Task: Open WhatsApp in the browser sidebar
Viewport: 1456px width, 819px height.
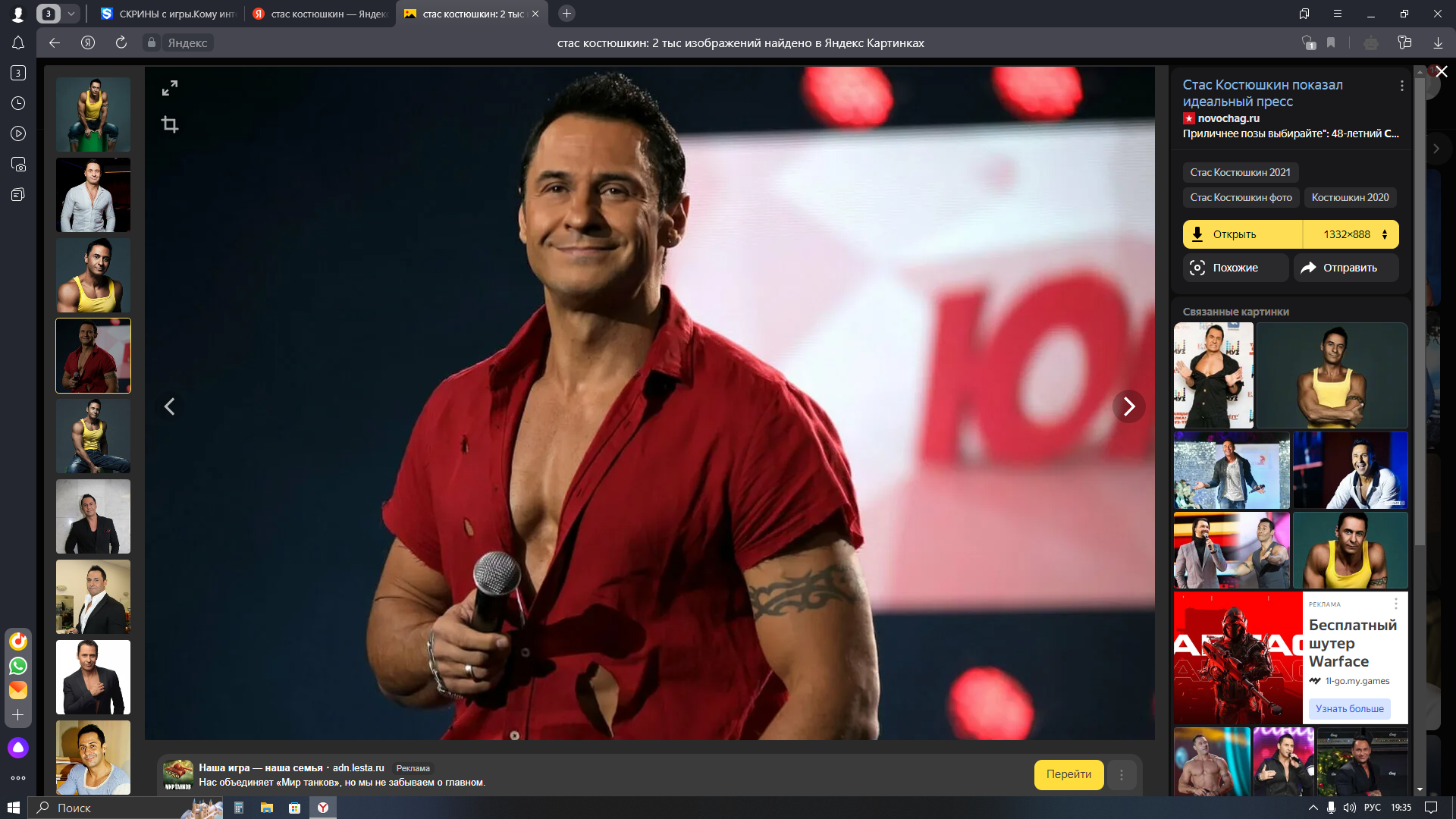Action: [18, 666]
